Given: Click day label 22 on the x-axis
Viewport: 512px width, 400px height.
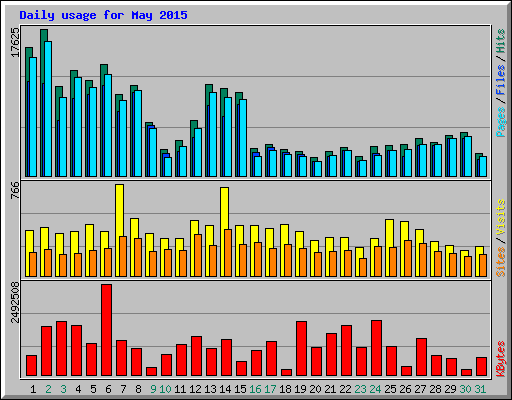Looking at the screenshot, I should [345, 389].
